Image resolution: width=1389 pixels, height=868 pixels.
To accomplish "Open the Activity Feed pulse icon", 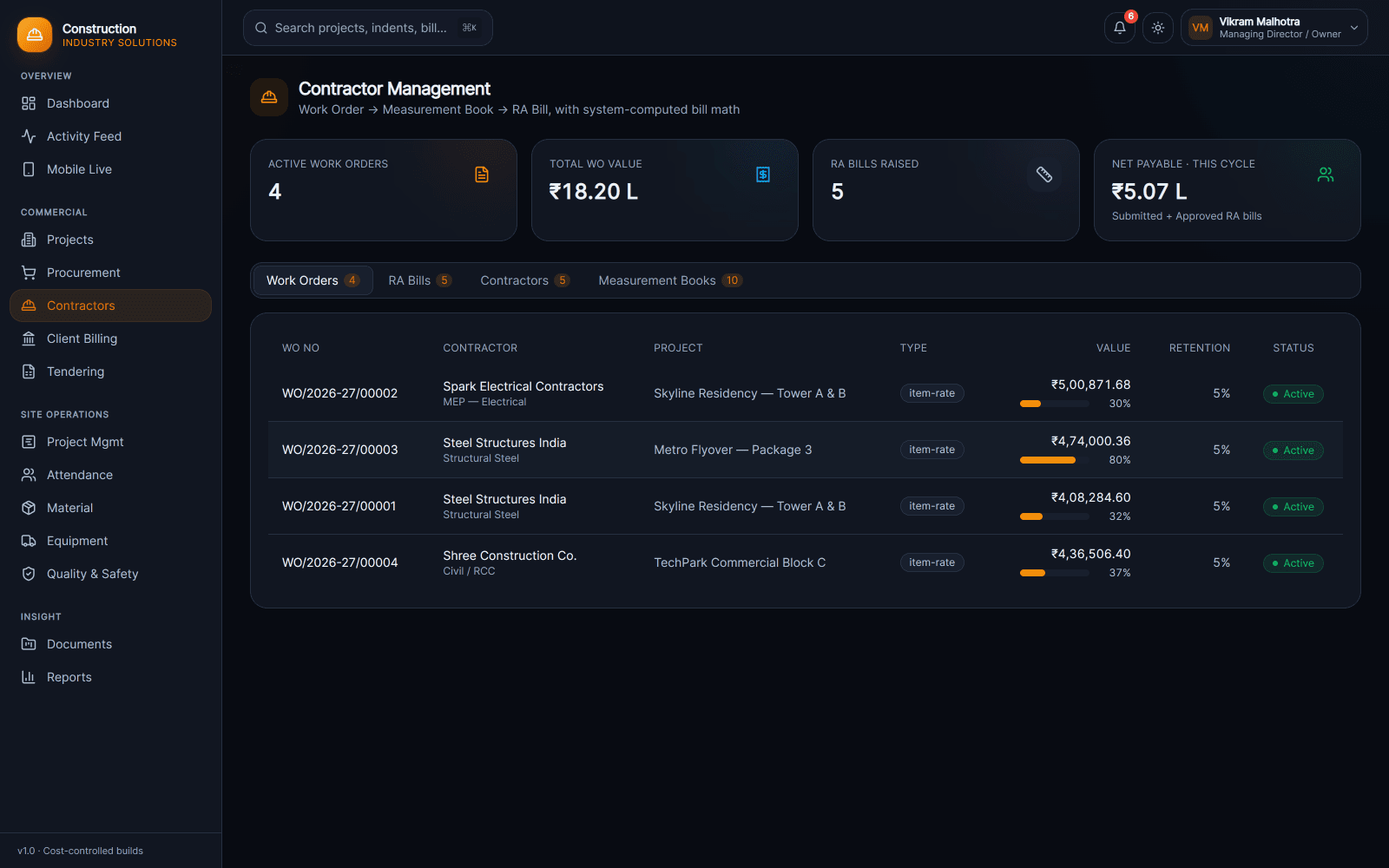I will [x=29, y=136].
